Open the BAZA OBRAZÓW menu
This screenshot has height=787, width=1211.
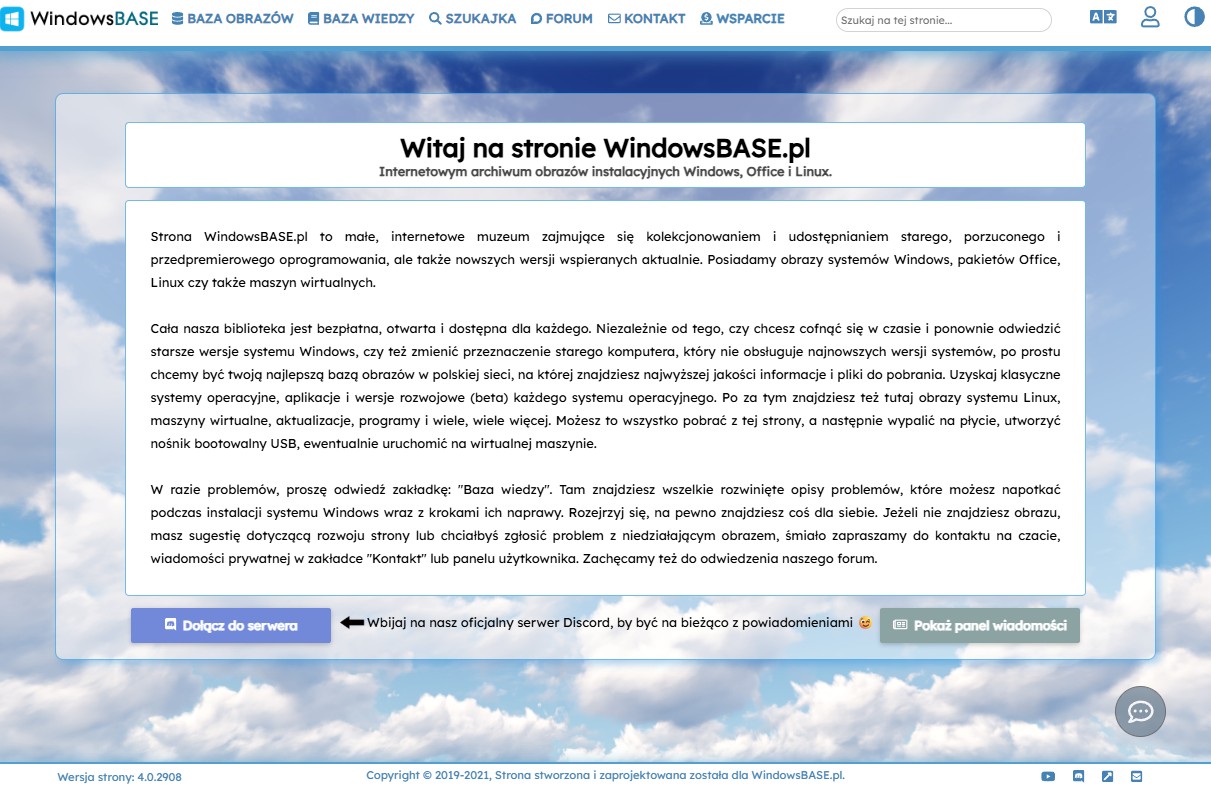pyautogui.click(x=232, y=18)
